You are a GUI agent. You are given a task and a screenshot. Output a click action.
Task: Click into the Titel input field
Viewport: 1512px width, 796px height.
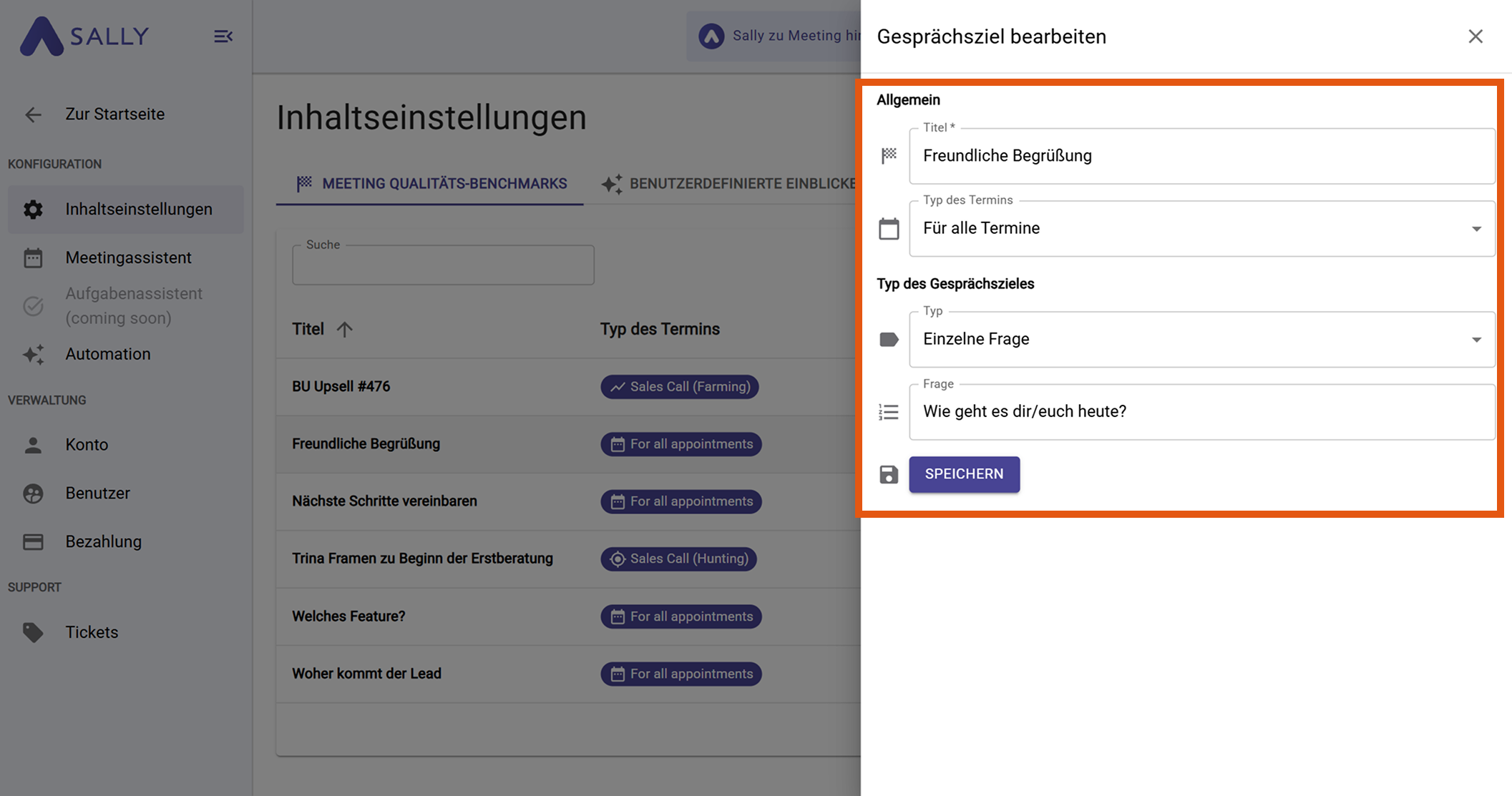pyautogui.click(x=1201, y=156)
